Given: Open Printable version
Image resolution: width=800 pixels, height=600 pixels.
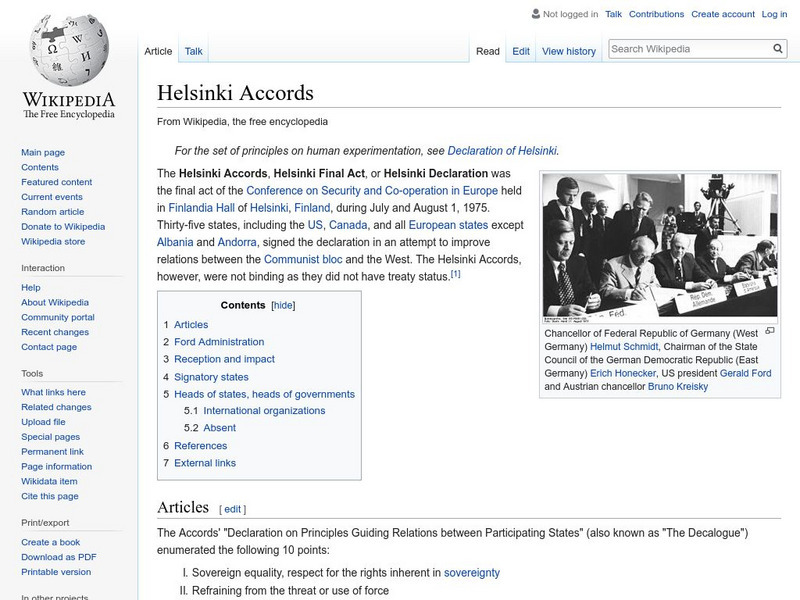Looking at the screenshot, I should pos(56,572).
